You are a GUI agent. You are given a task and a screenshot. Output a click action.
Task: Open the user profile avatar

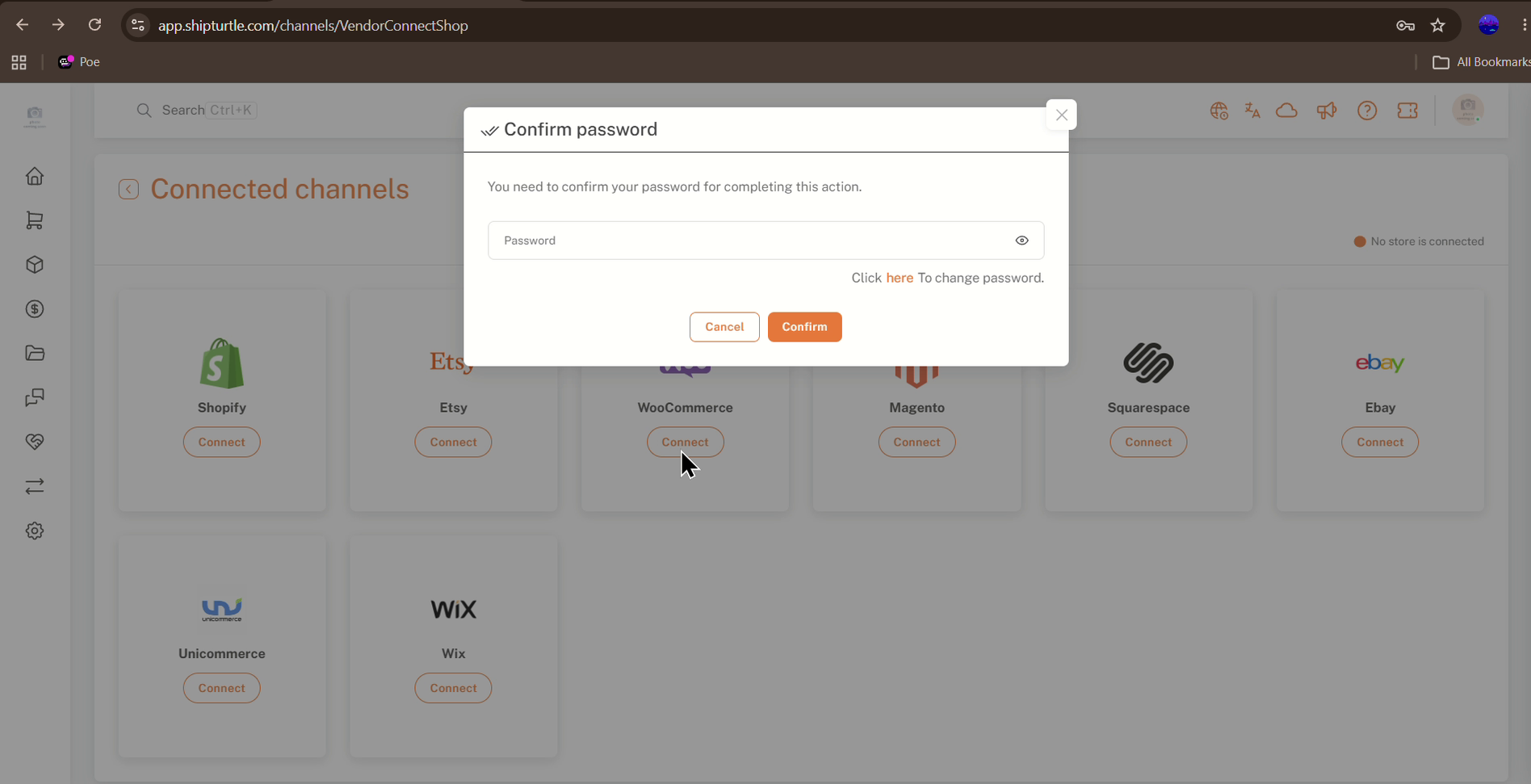(x=1468, y=109)
